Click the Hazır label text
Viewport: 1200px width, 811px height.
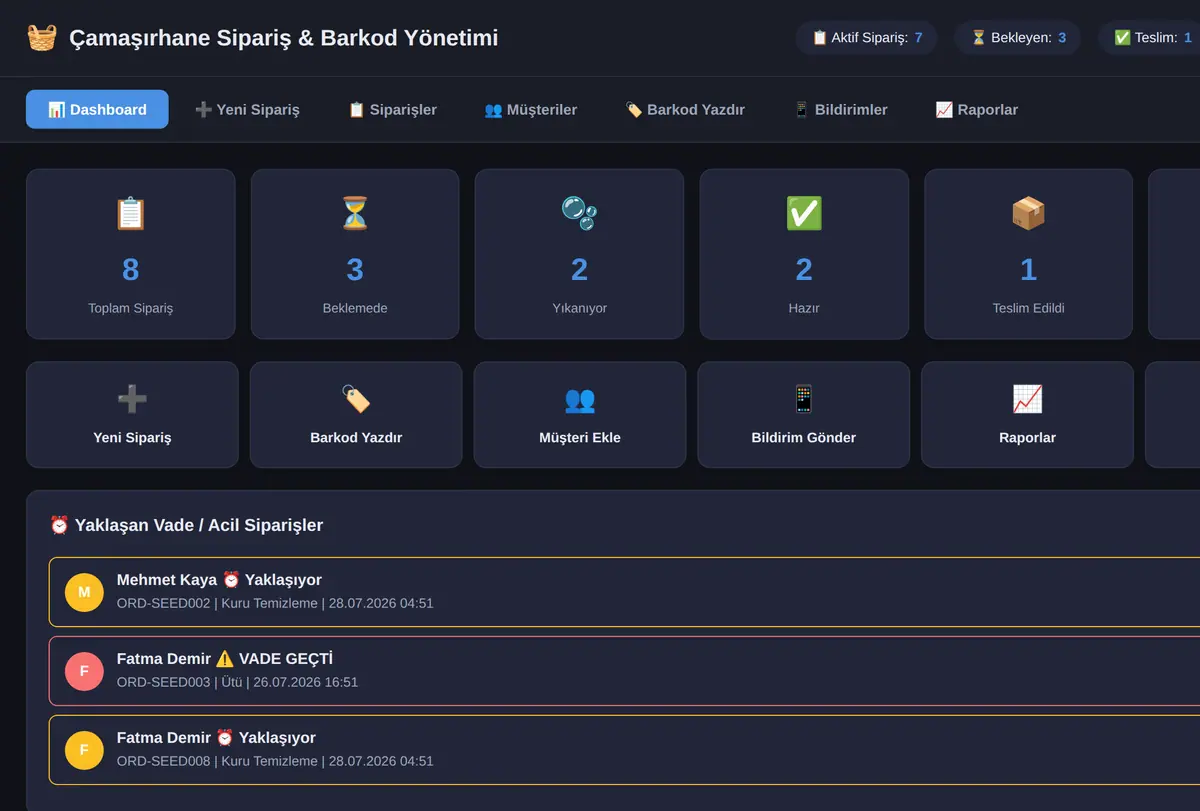point(804,308)
